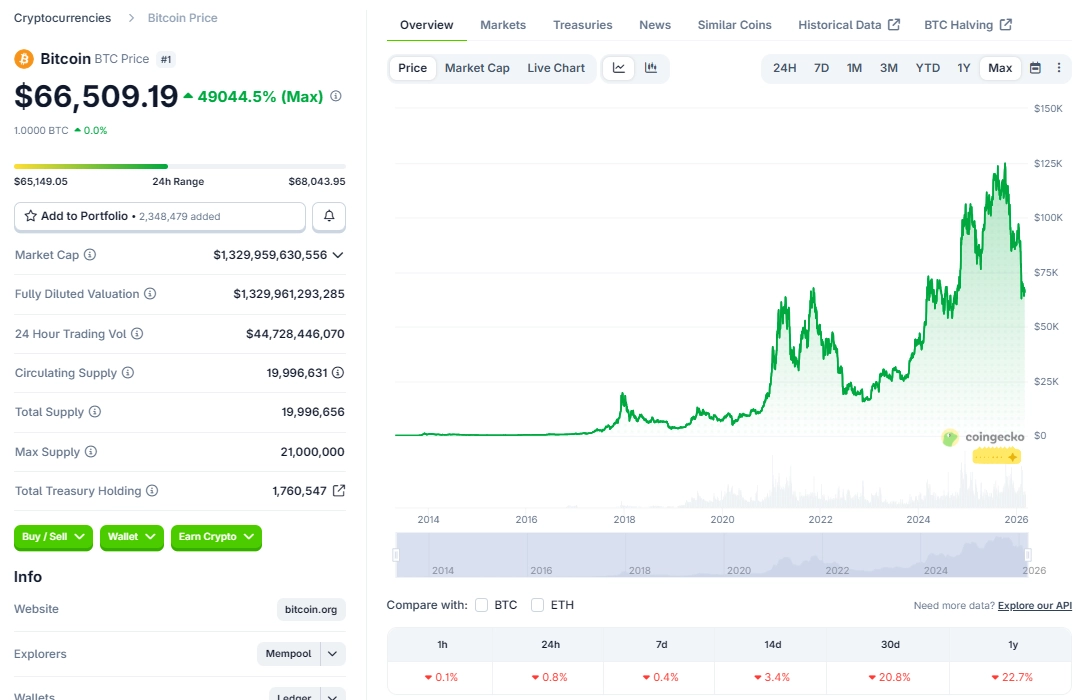
Task: Click the Buy / Sell button
Action: click(x=52, y=537)
